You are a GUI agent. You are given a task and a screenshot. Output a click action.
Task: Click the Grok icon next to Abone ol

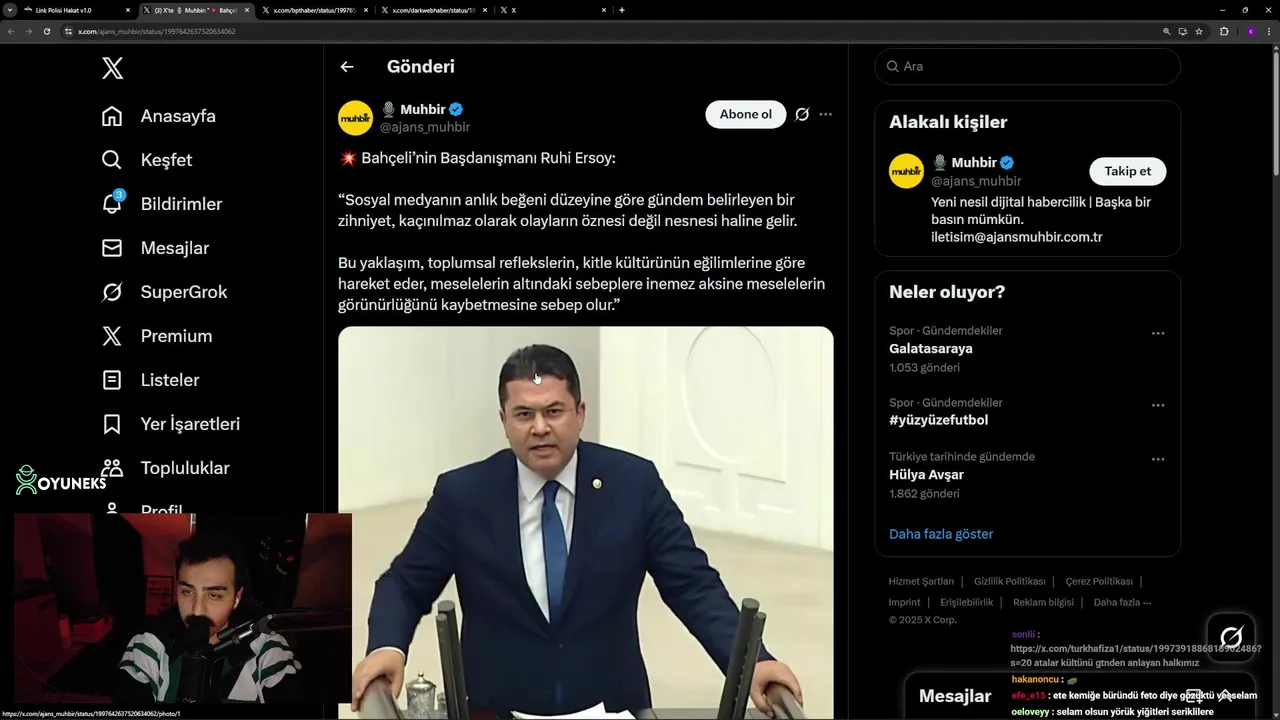[802, 114]
